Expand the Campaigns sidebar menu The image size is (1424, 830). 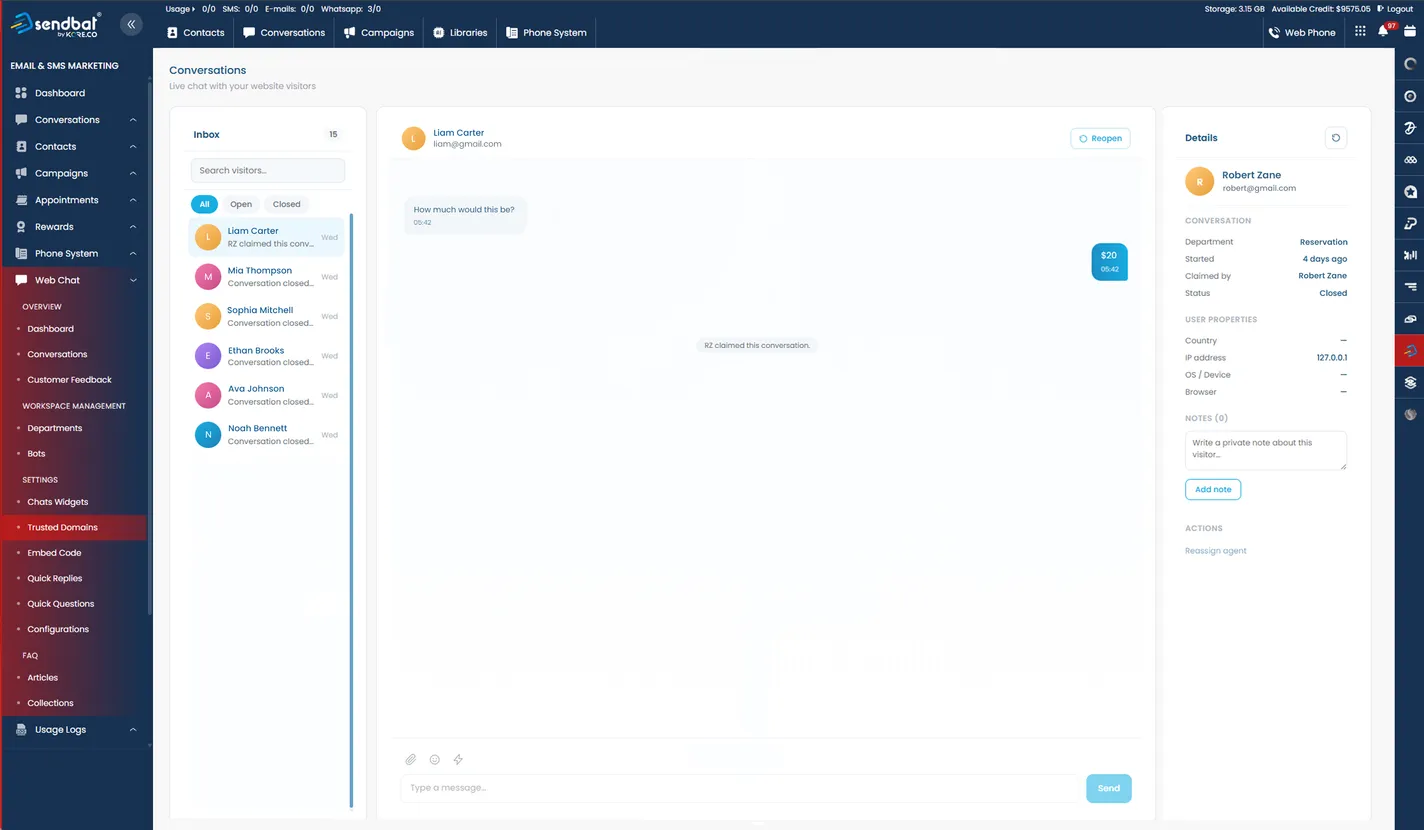click(x=133, y=173)
